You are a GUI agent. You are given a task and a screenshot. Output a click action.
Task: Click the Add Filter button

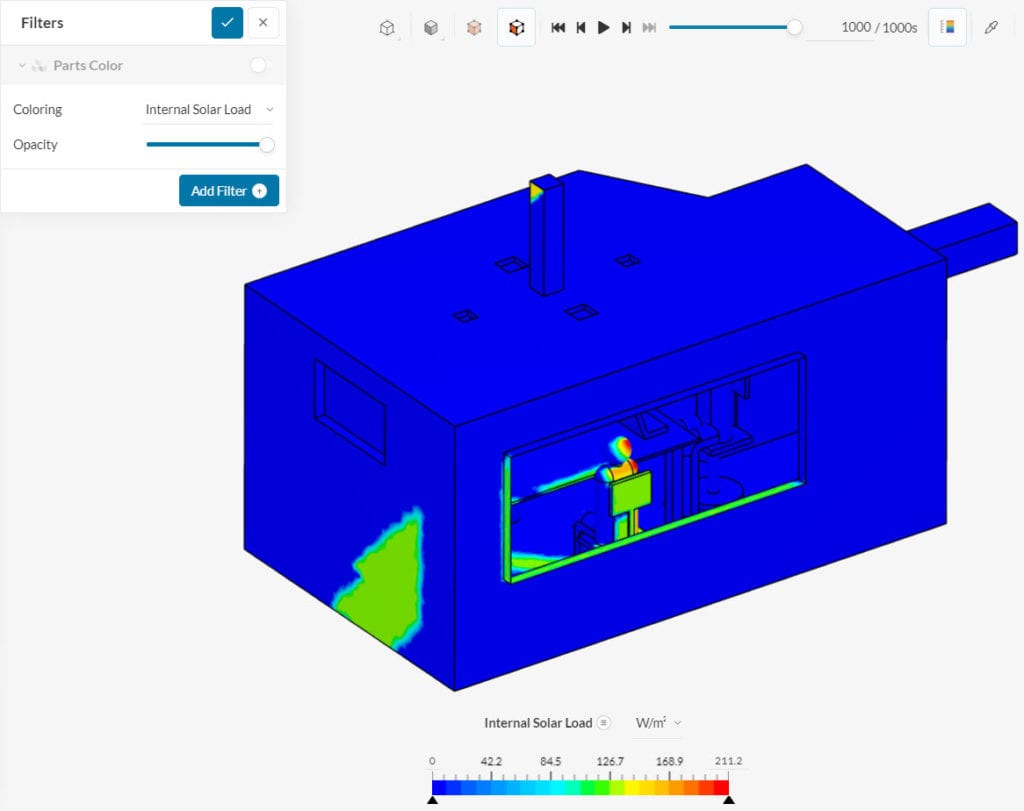[228, 190]
